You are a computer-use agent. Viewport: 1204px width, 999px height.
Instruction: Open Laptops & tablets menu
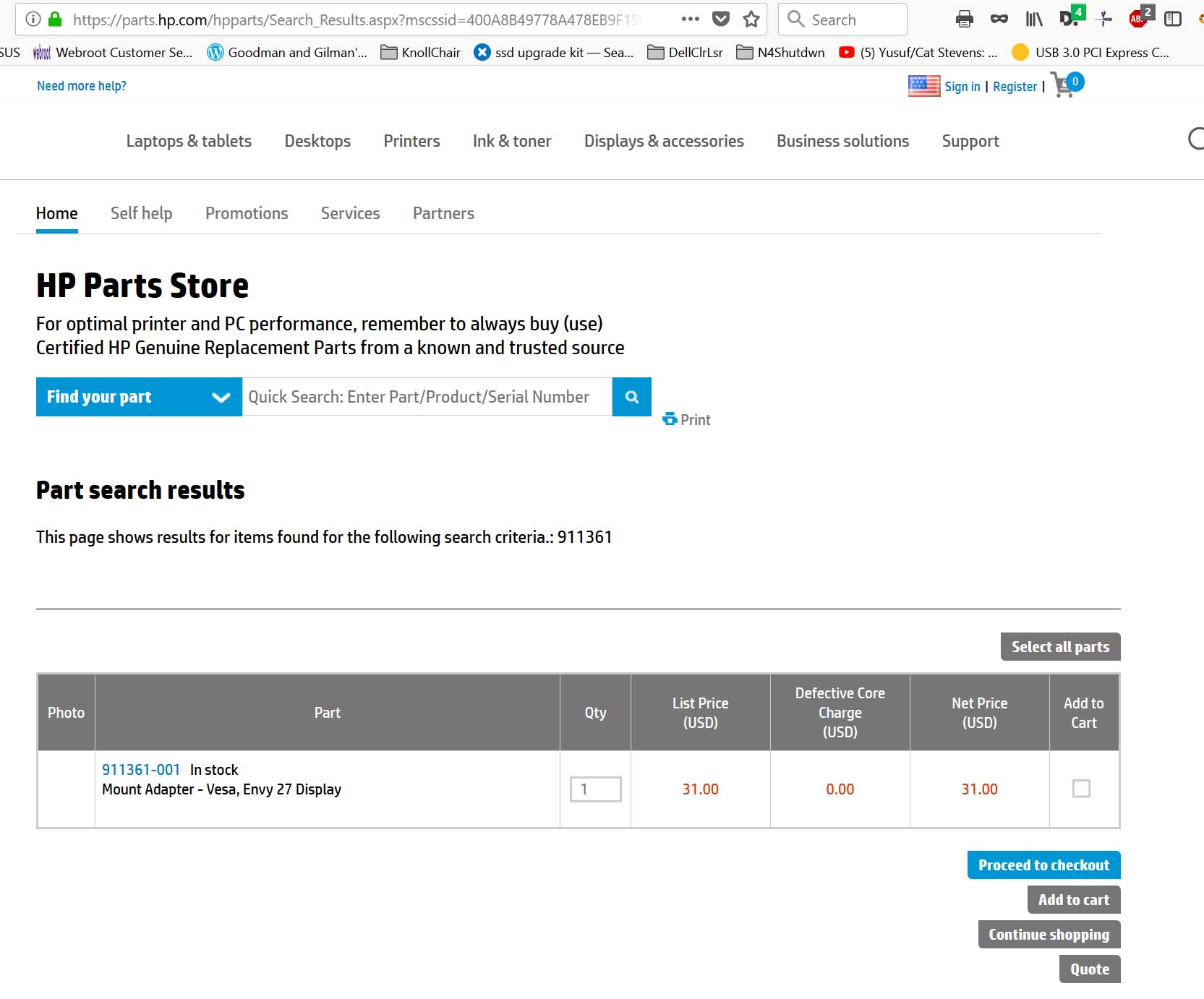point(189,141)
